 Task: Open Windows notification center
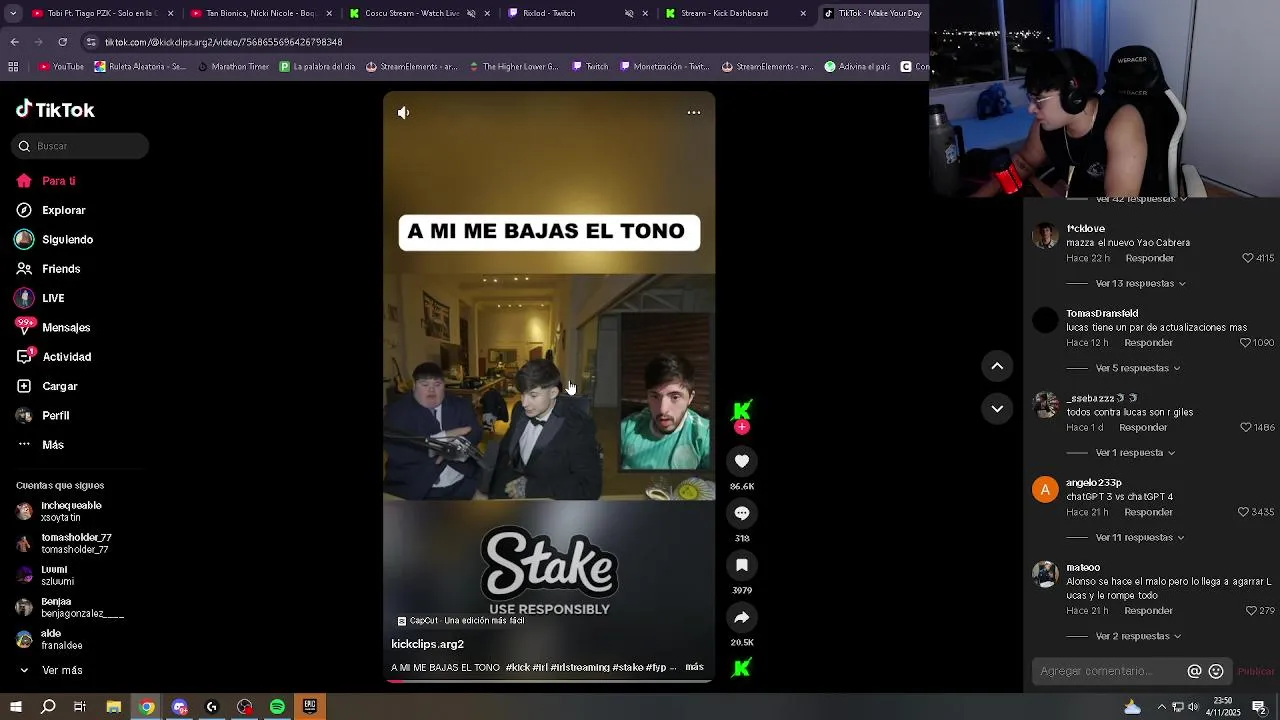point(1259,707)
